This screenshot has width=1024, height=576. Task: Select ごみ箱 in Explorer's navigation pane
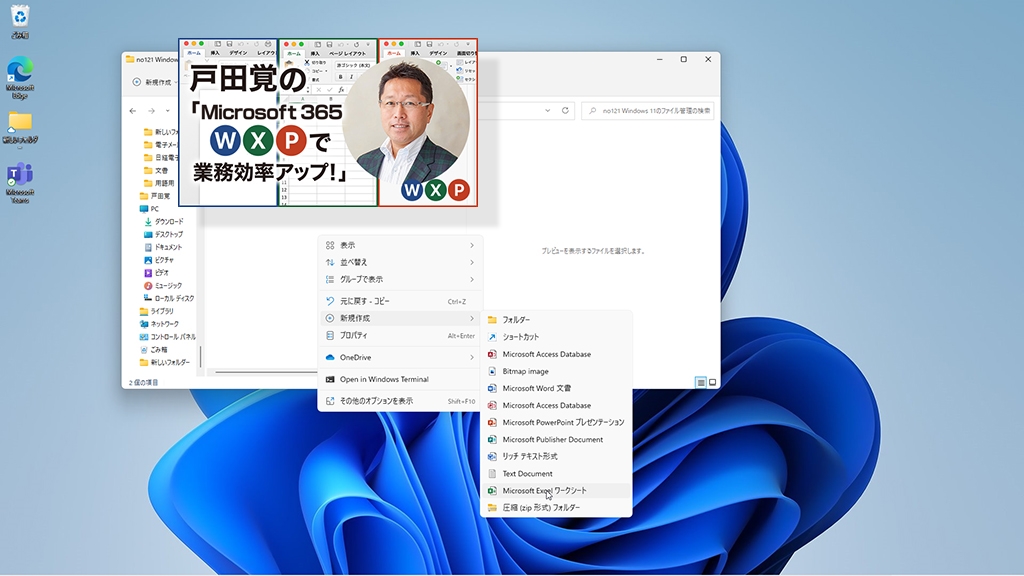pos(154,349)
